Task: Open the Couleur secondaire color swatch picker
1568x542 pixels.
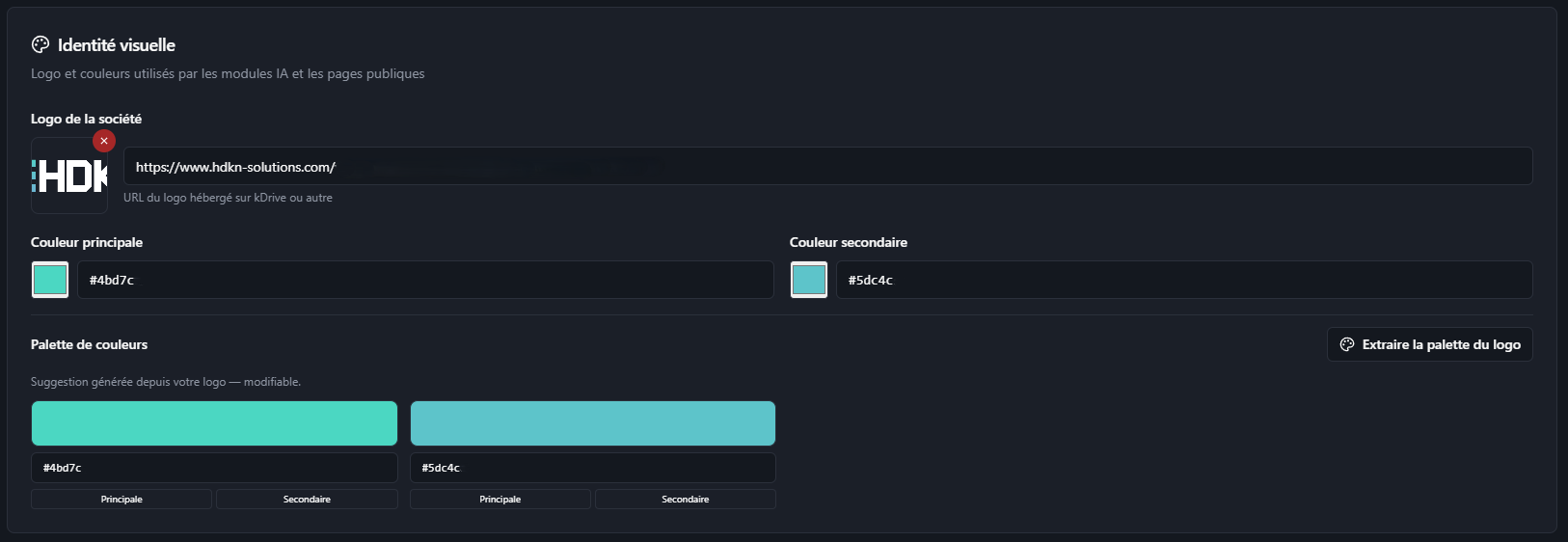Action: 809,280
